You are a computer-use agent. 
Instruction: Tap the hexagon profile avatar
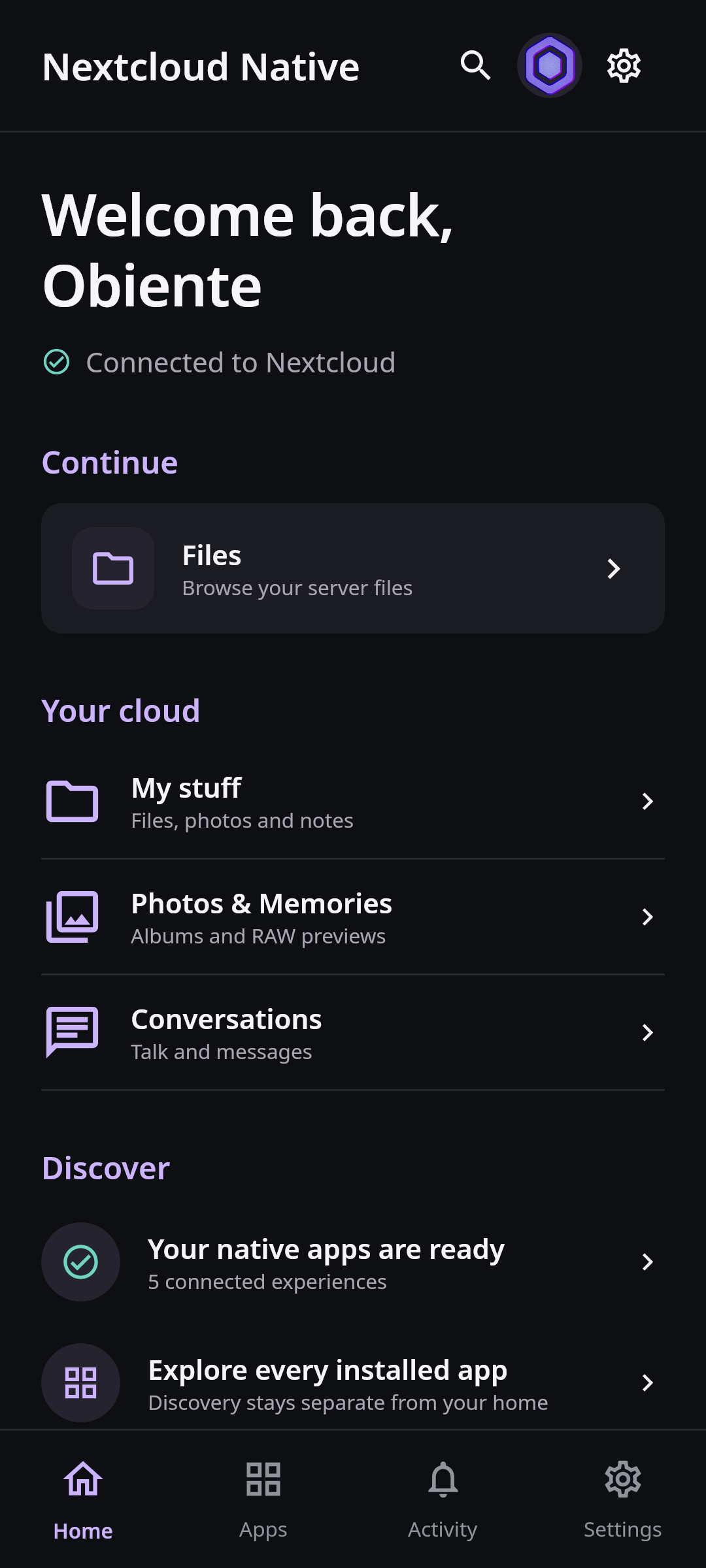550,65
